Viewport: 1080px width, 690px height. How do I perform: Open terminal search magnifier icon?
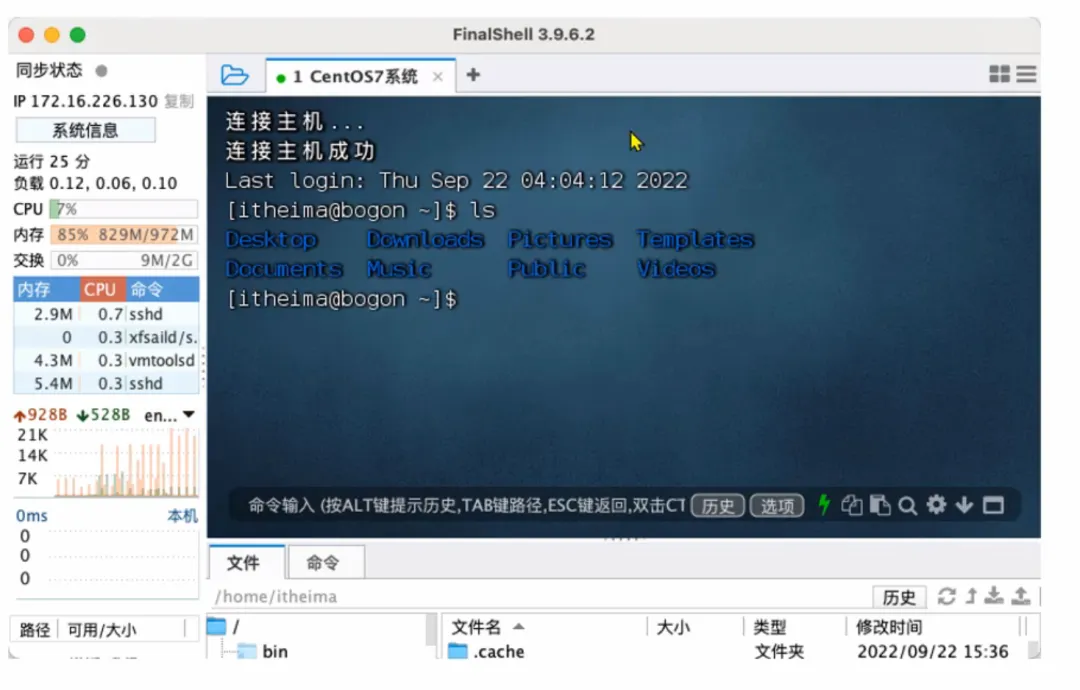coord(908,506)
